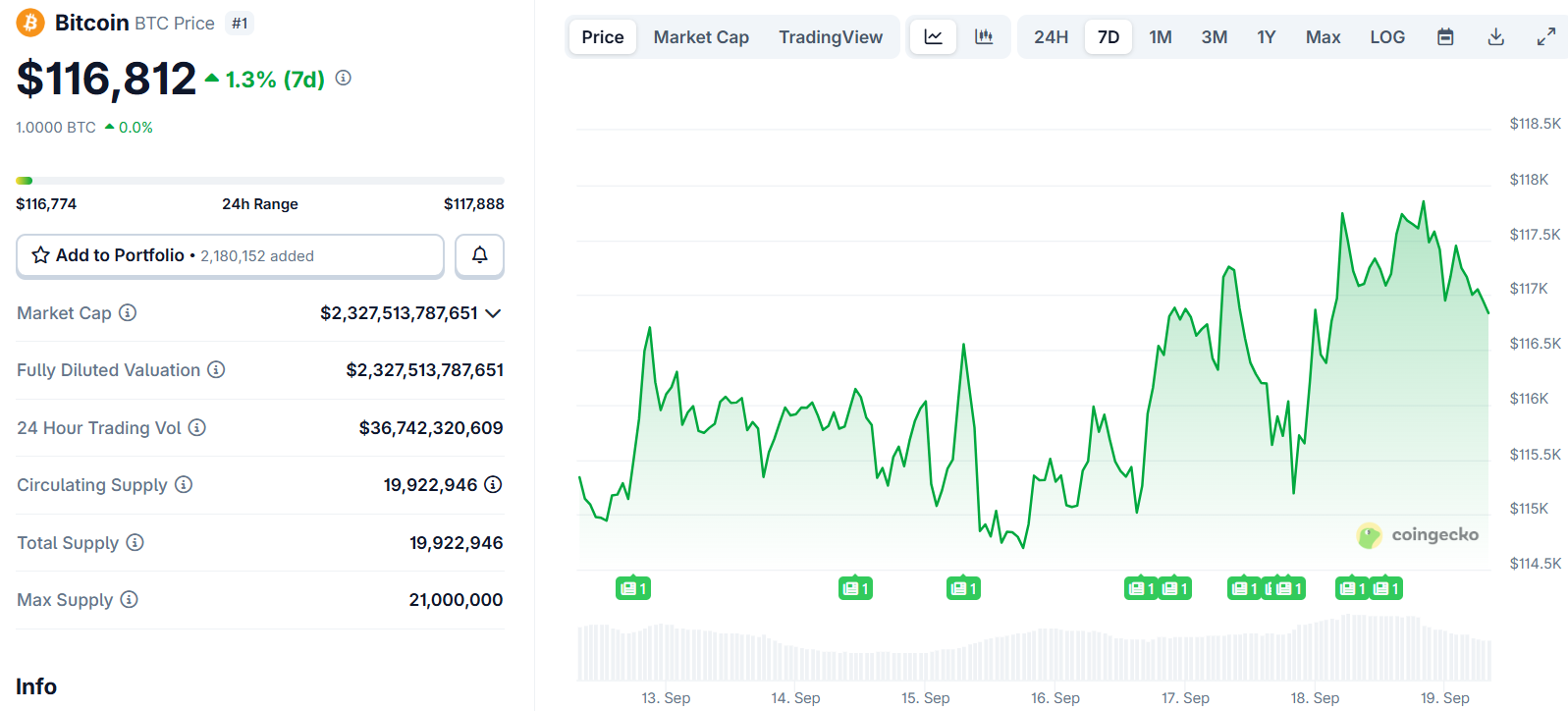Set chart range to 1M
The image size is (1568, 711).
1161,37
